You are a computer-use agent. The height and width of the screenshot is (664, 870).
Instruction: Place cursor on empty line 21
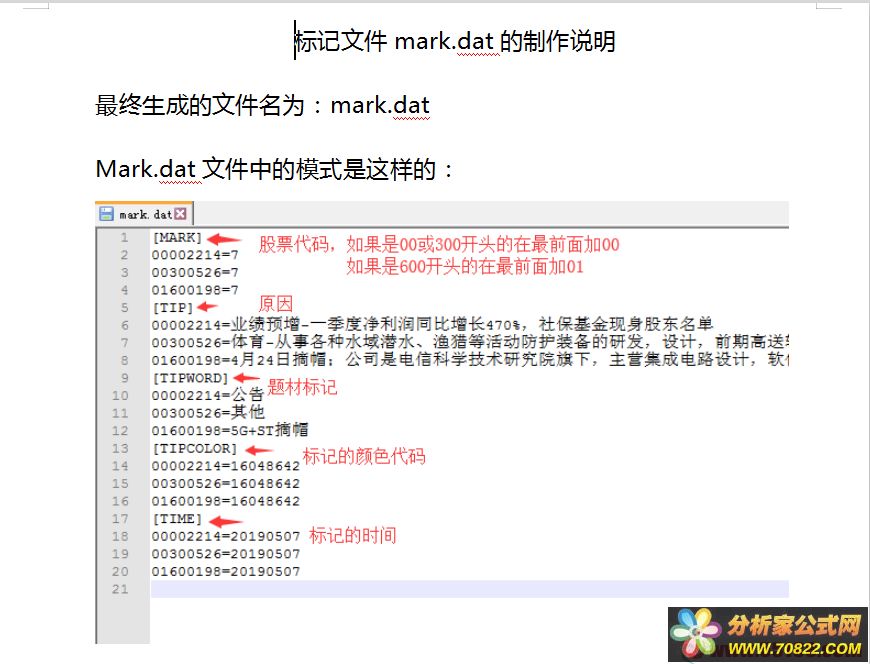click(x=469, y=589)
